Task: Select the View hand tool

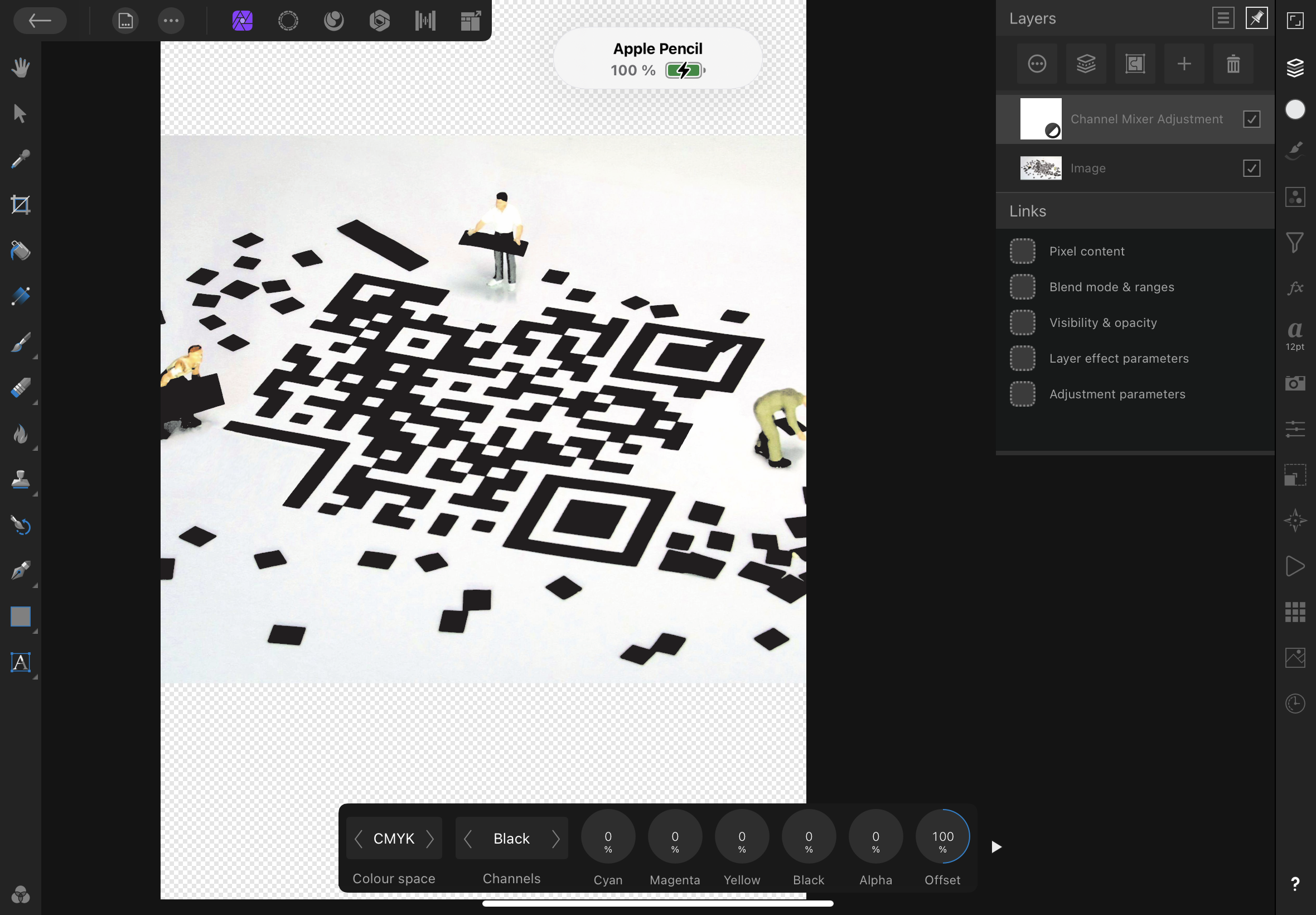Action: click(x=21, y=68)
